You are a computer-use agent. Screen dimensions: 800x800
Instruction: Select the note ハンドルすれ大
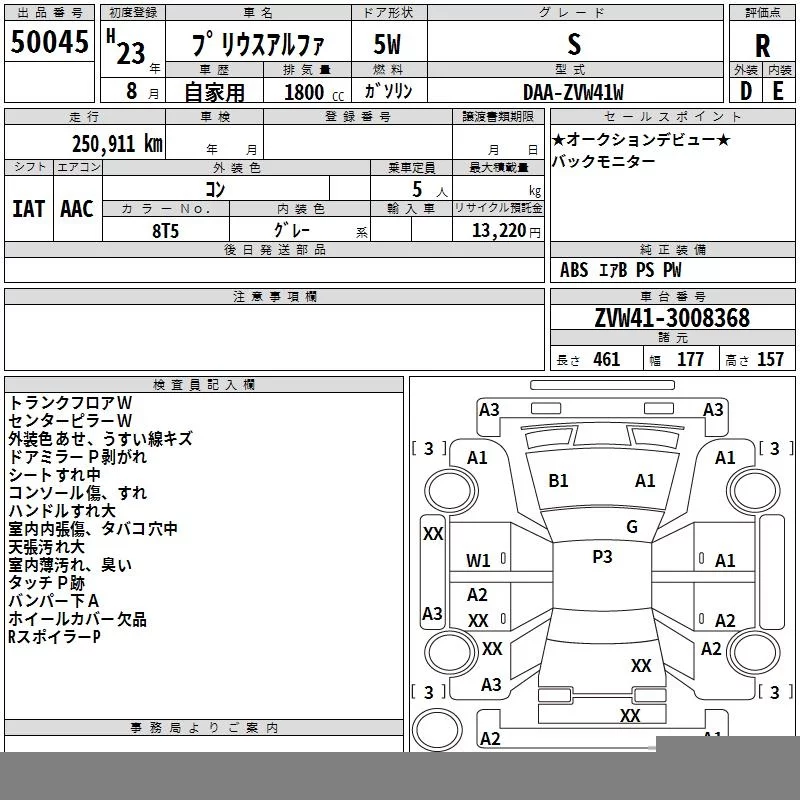(62, 511)
